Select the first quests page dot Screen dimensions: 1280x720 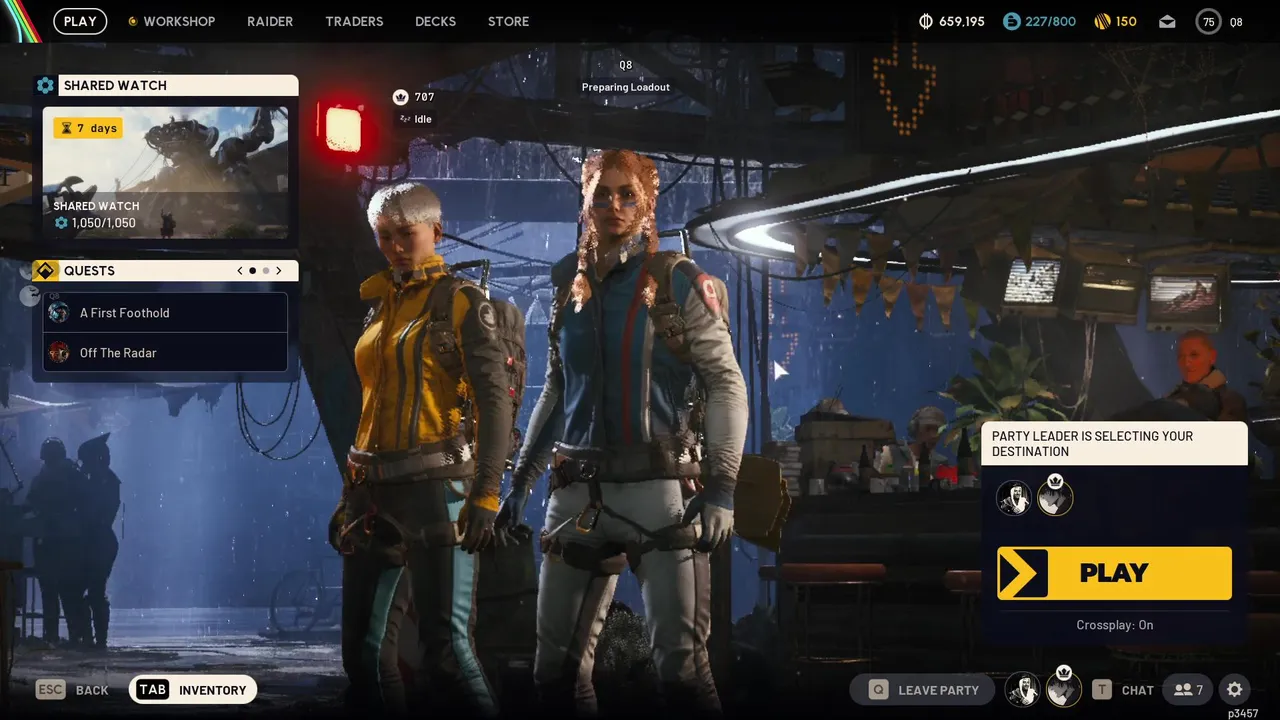[253, 271]
